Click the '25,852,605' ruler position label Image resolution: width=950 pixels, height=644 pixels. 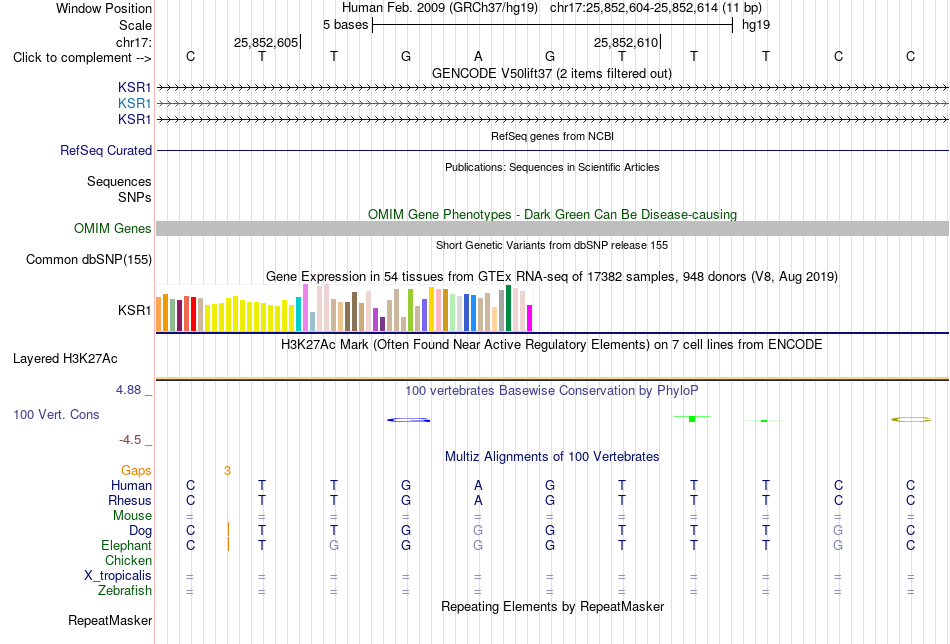(266, 42)
